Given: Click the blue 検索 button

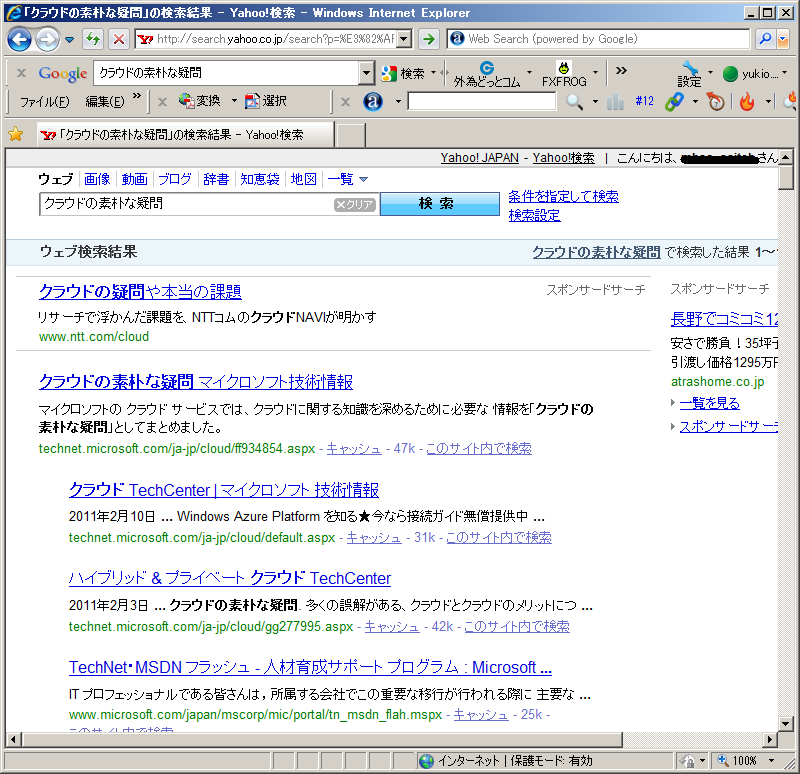Looking at the screenshot, I should [438, 203].
